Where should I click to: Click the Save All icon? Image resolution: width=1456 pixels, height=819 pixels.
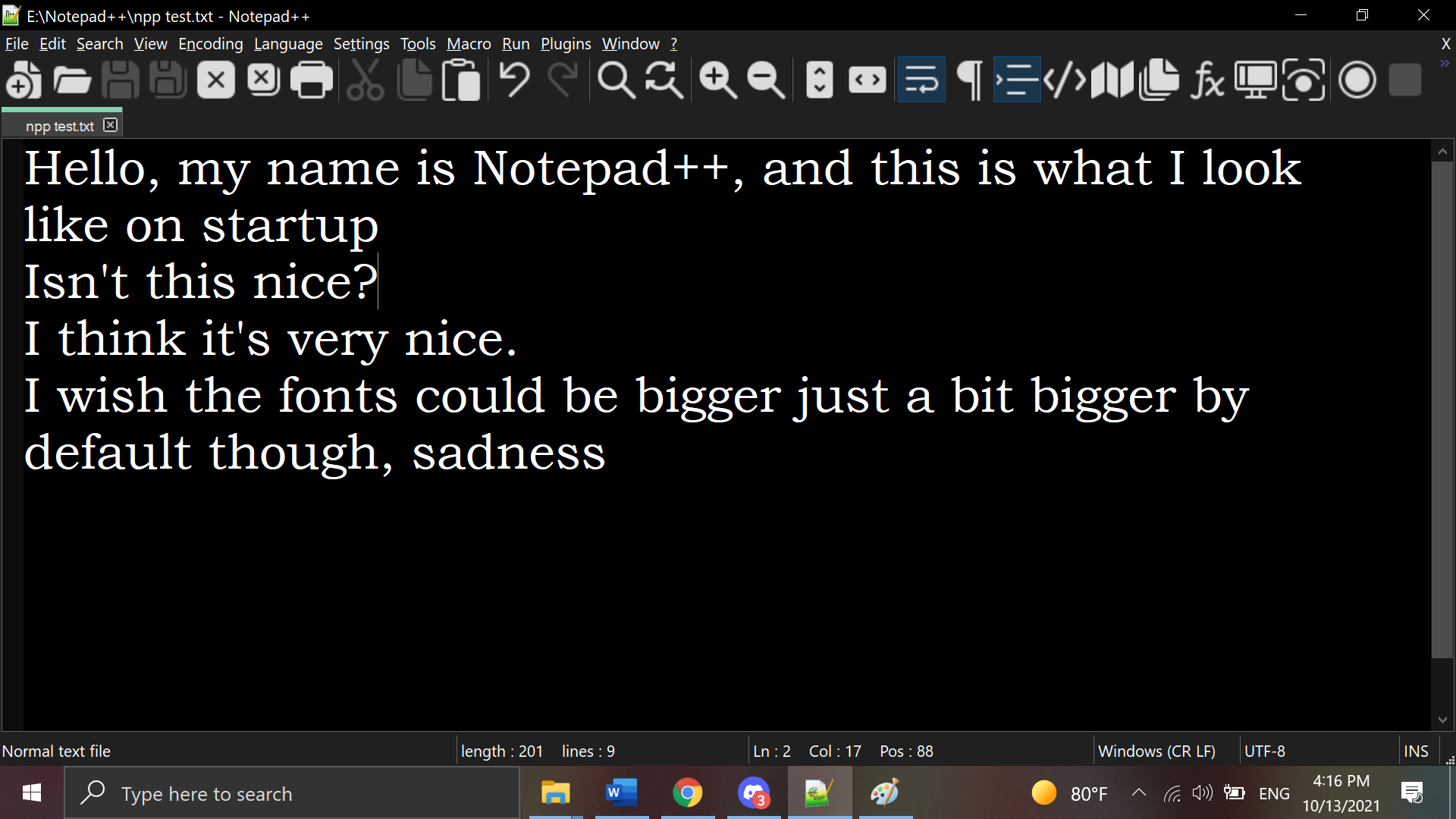click(x=168, y=80)
